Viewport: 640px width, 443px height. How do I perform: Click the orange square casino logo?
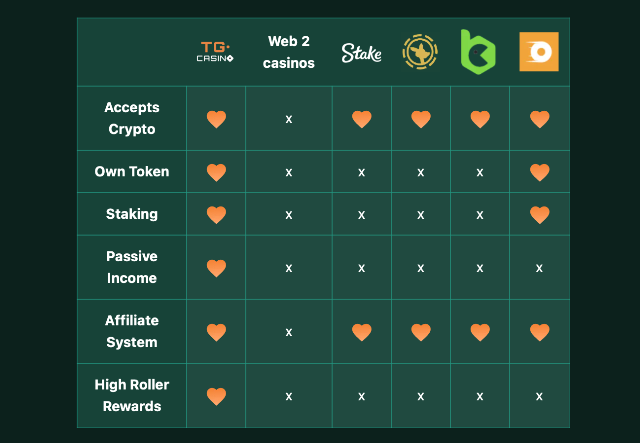click(x=539, y=52)
